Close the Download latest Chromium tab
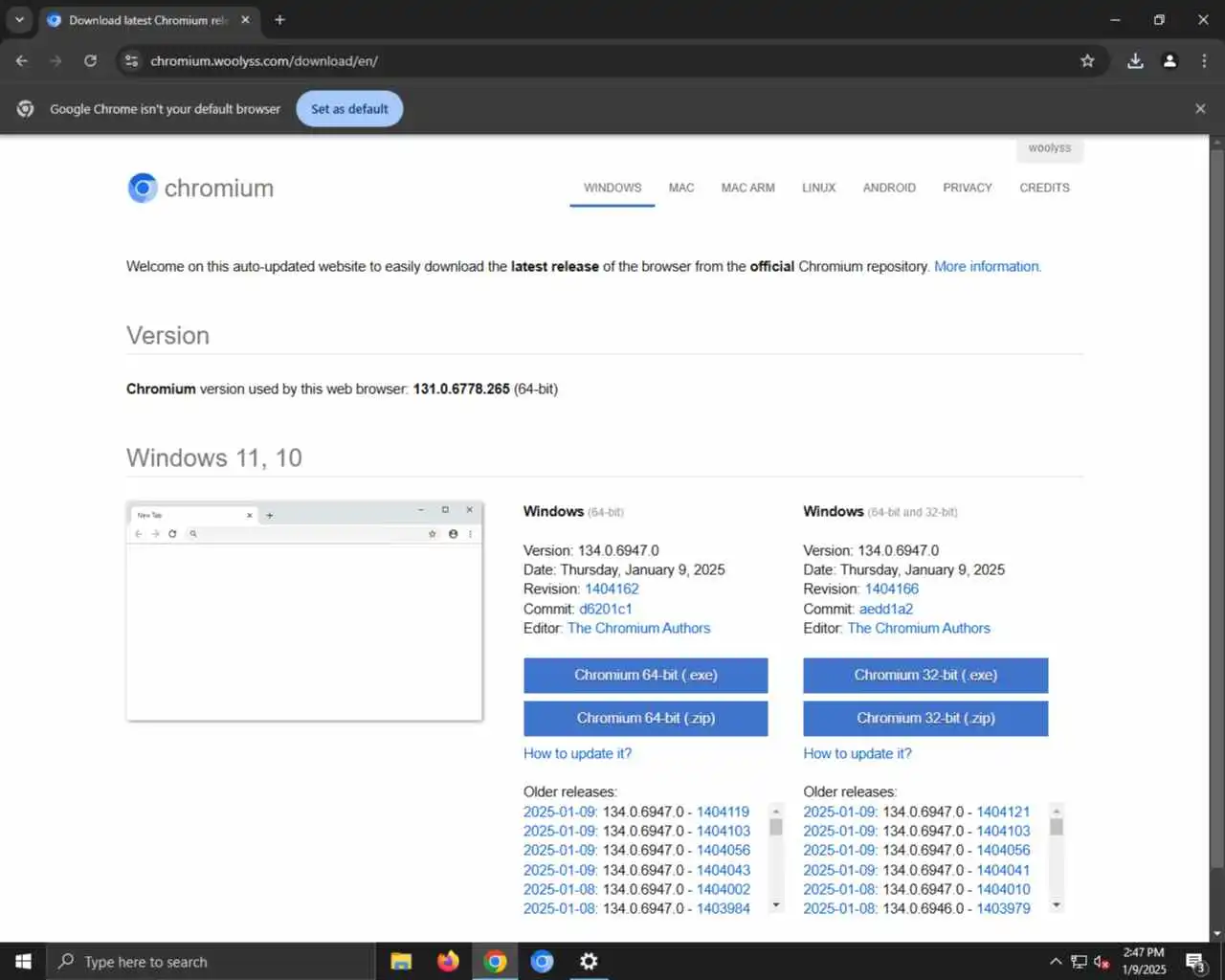 [x=245, y=19]
